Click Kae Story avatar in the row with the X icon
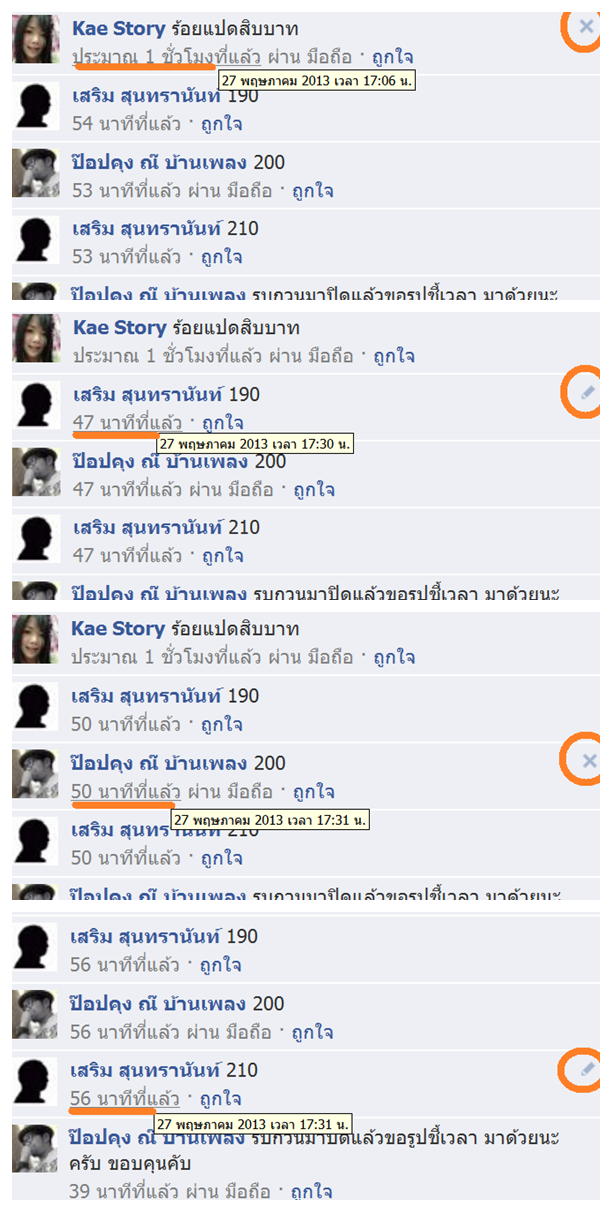The image size is (612, 1212). (36, 39)
